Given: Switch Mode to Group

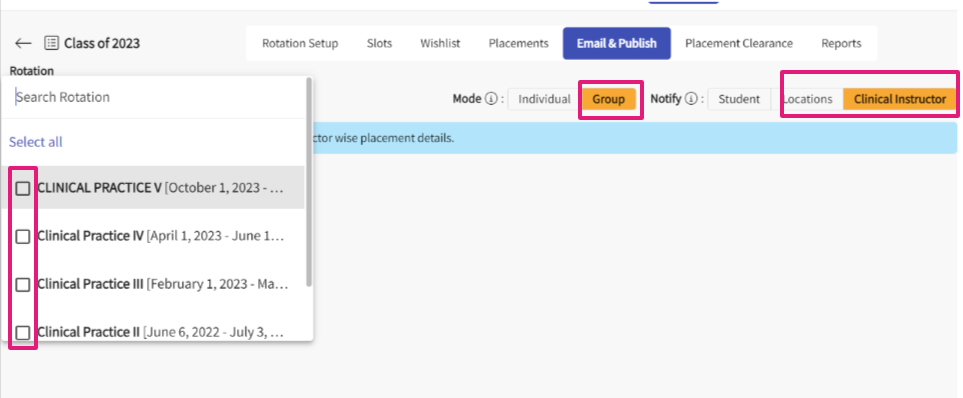Looking at the screenshot, I should click(x=609, y=99).
